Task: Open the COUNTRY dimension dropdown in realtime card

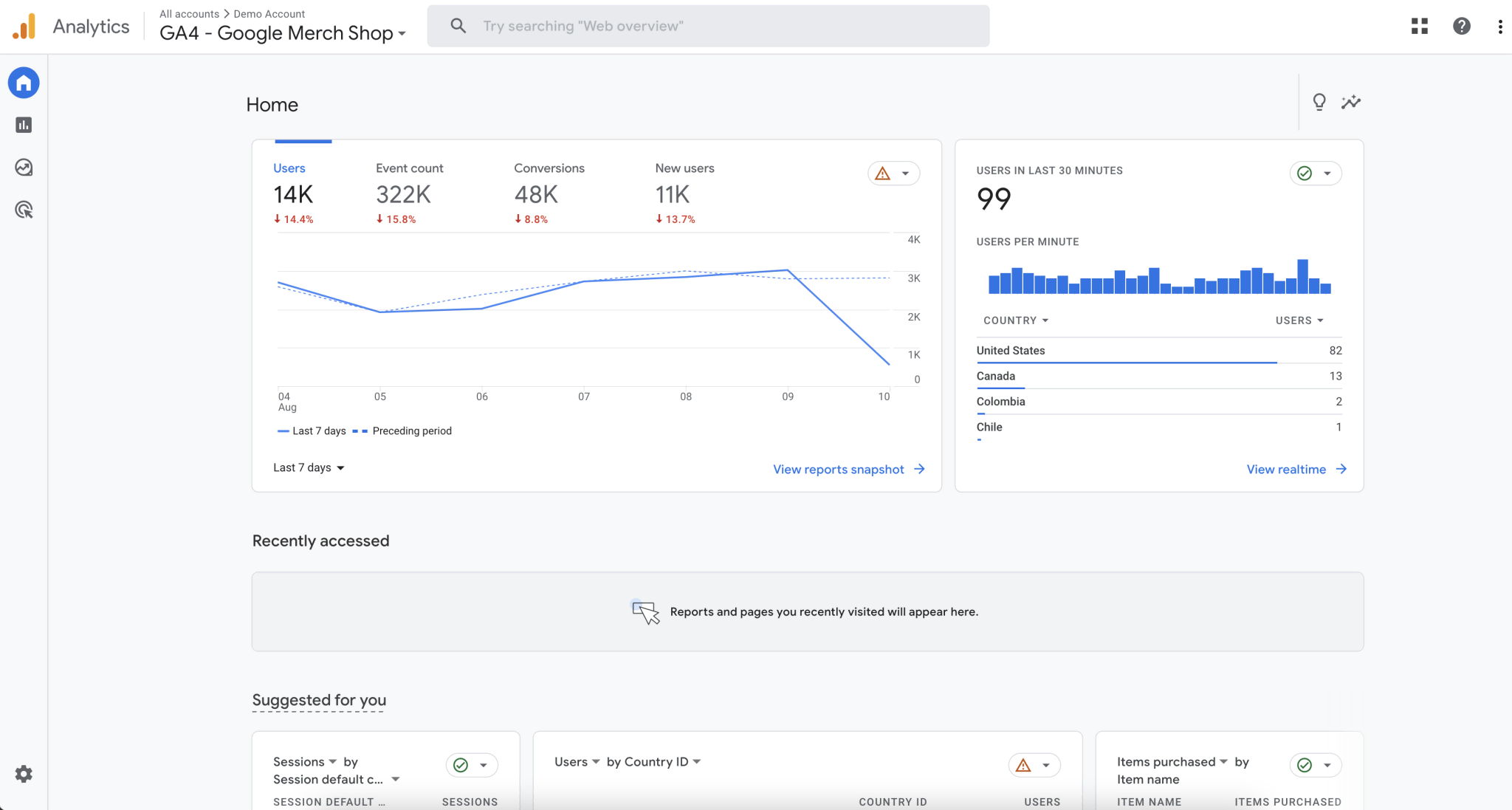Action: 1015,320
